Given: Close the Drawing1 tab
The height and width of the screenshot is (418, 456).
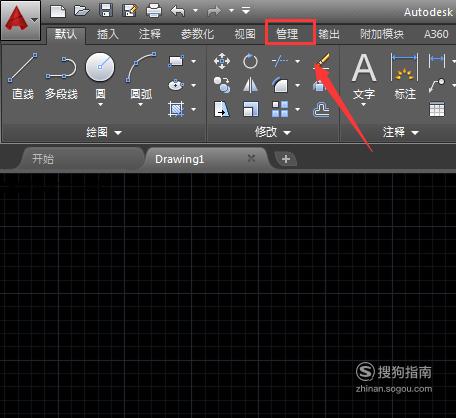Looking at the screenshot, I should (252, 158).
